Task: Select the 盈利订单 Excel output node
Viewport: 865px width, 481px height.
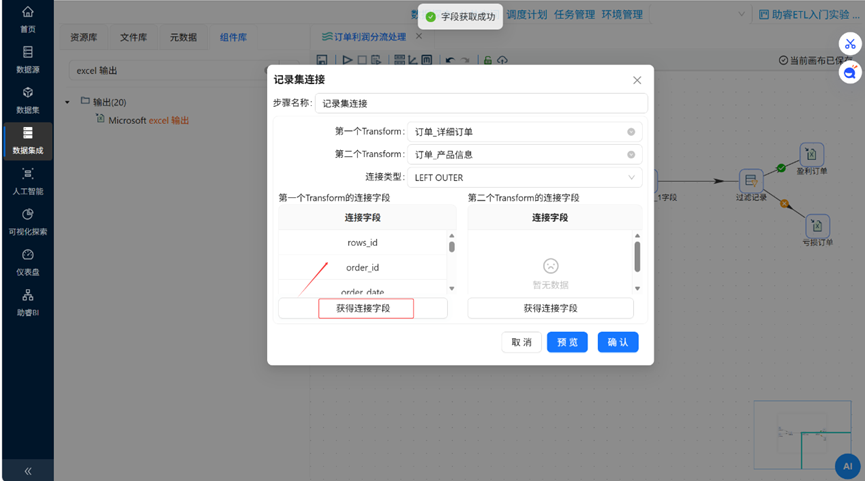Action: 811,154
